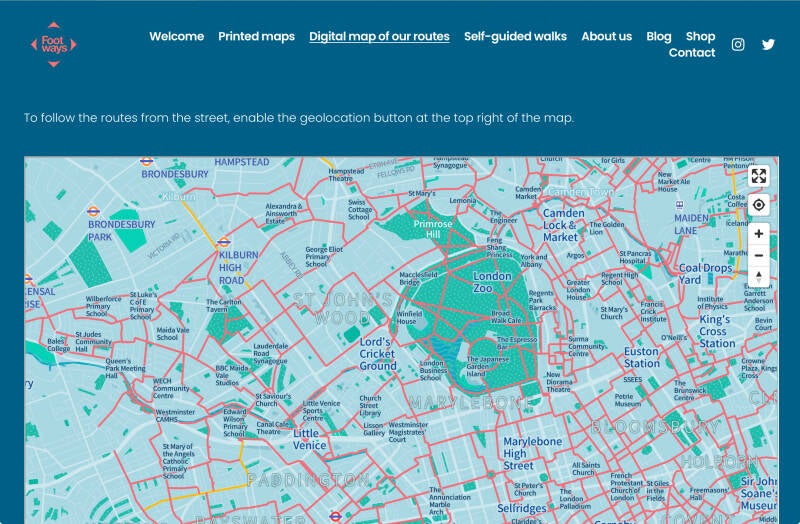Toggle fullscreen map view
The image size is (800, 524).
(759, 176)
